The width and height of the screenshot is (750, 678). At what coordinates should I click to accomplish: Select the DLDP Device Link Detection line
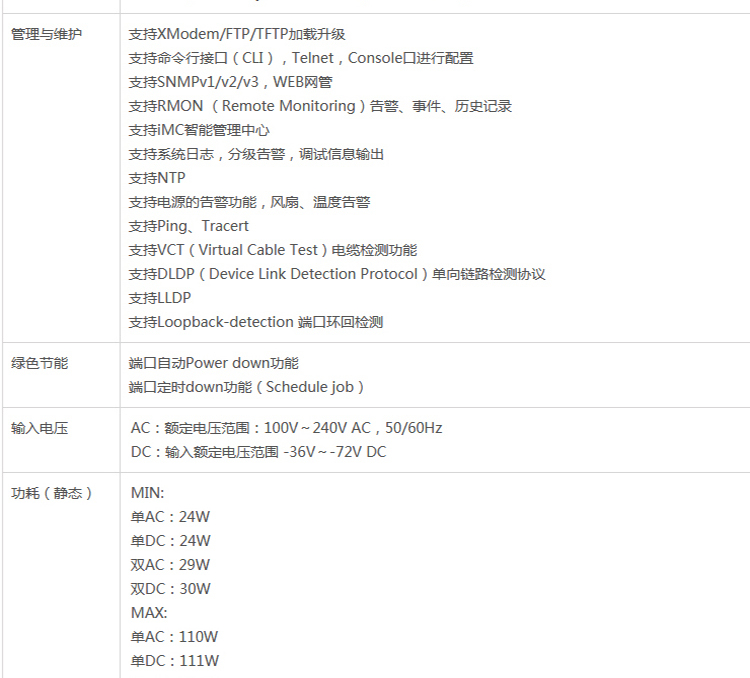point(337,274)
